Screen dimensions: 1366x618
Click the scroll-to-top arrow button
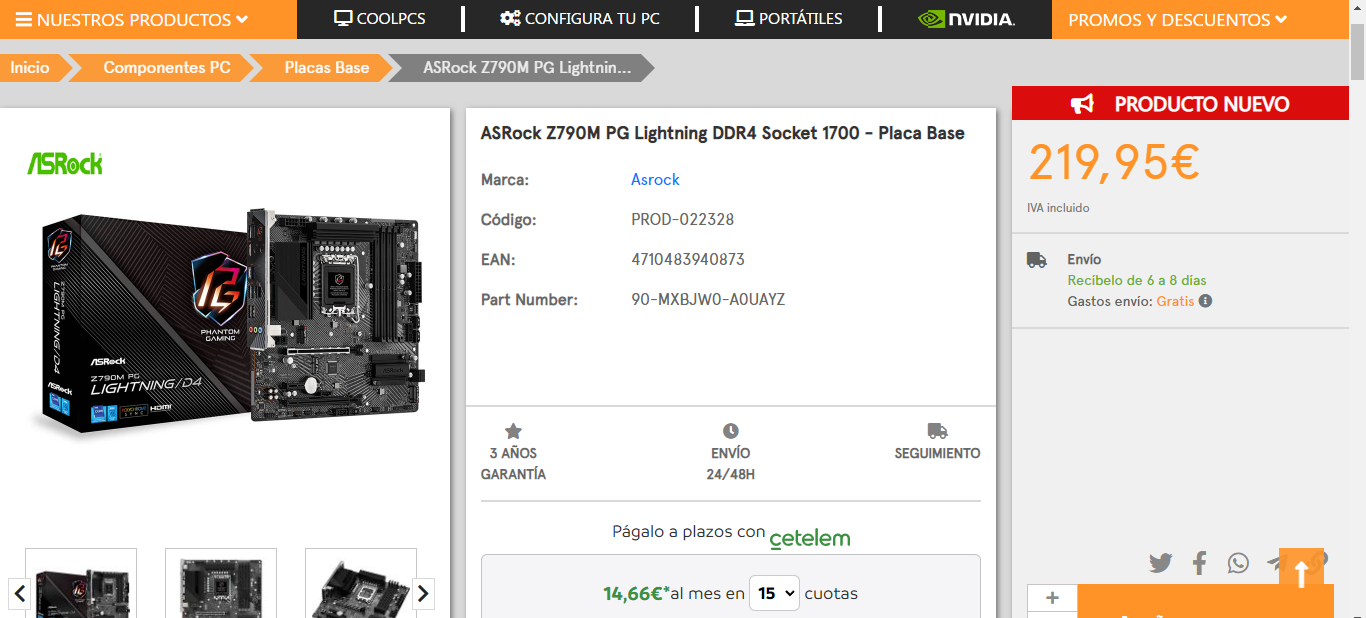pyautogui.click(x=1301, y=573)
